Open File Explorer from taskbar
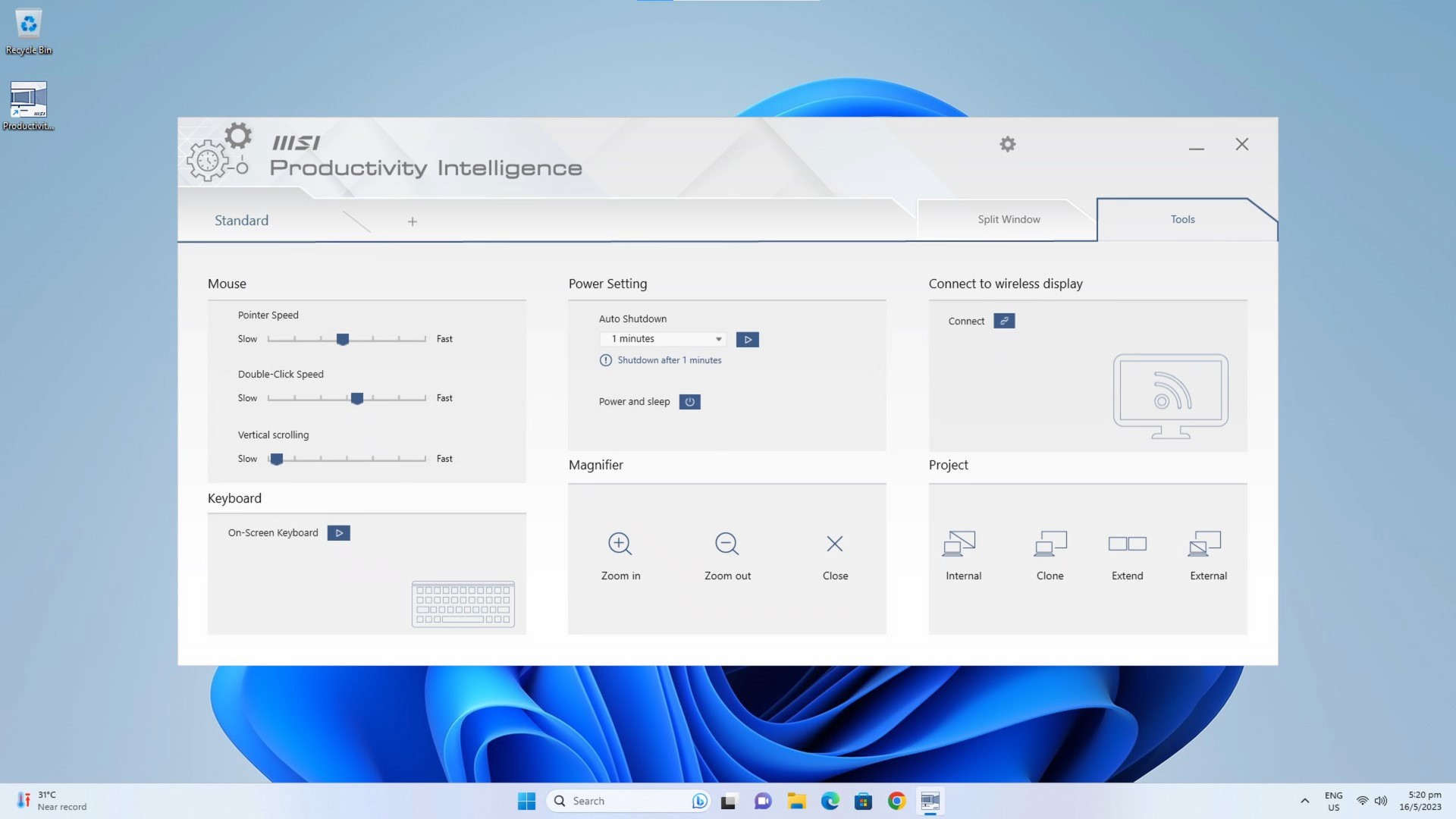The height and width of the screenshot is (819, 1456). coord(796,801)
